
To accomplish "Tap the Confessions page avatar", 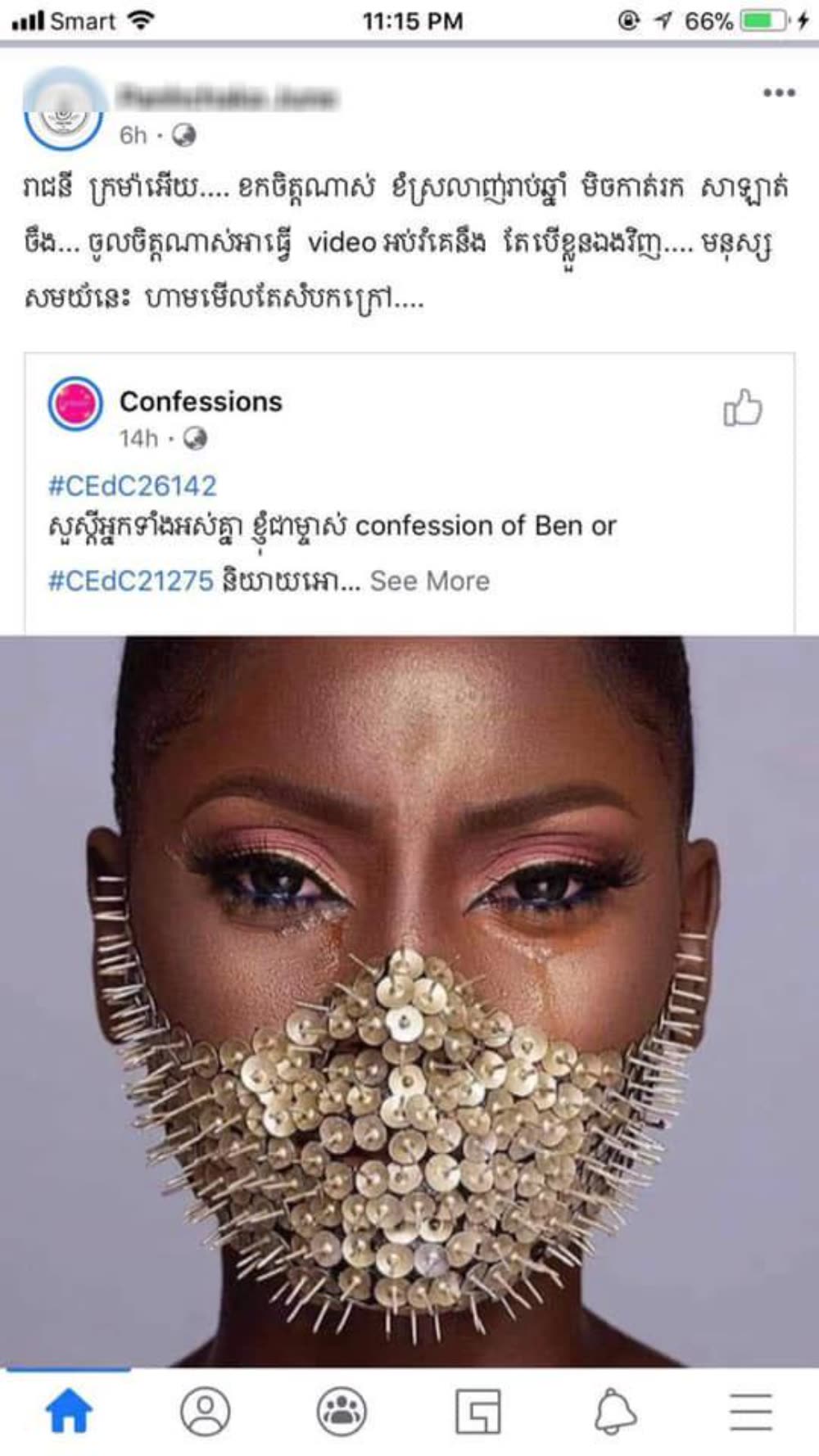I will pos(75,404).
